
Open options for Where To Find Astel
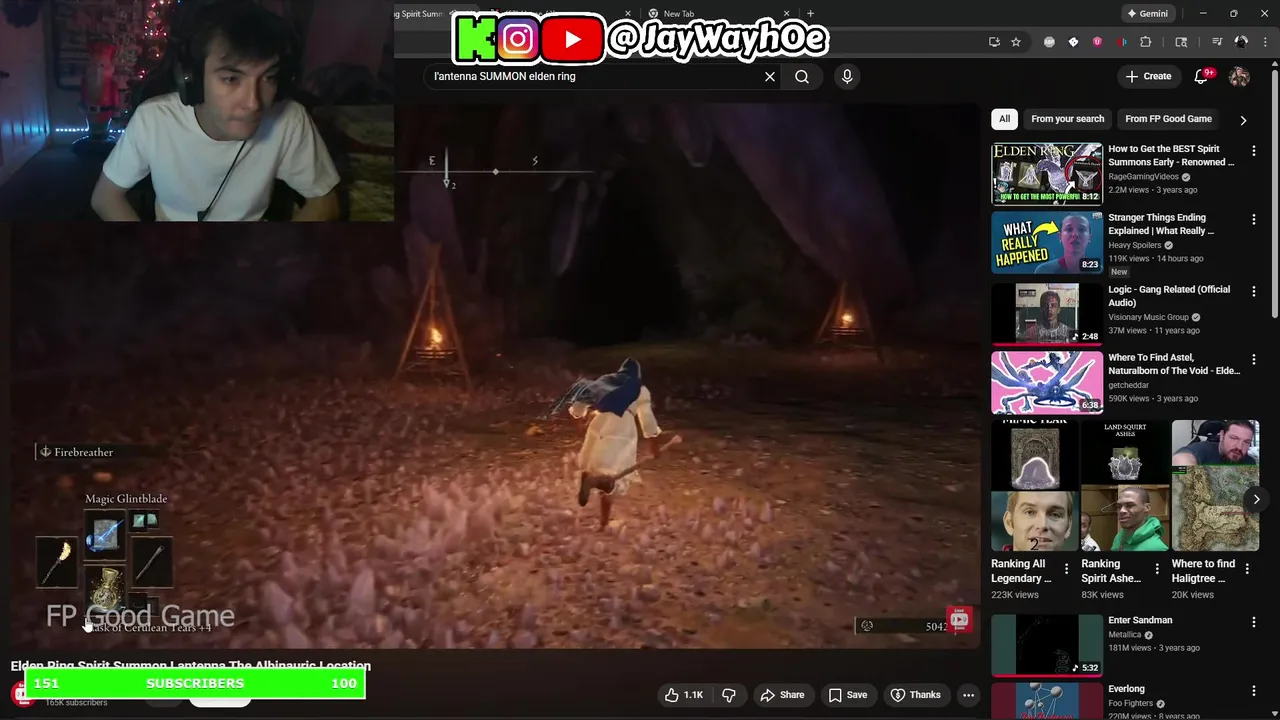(x=1254, y=360)
